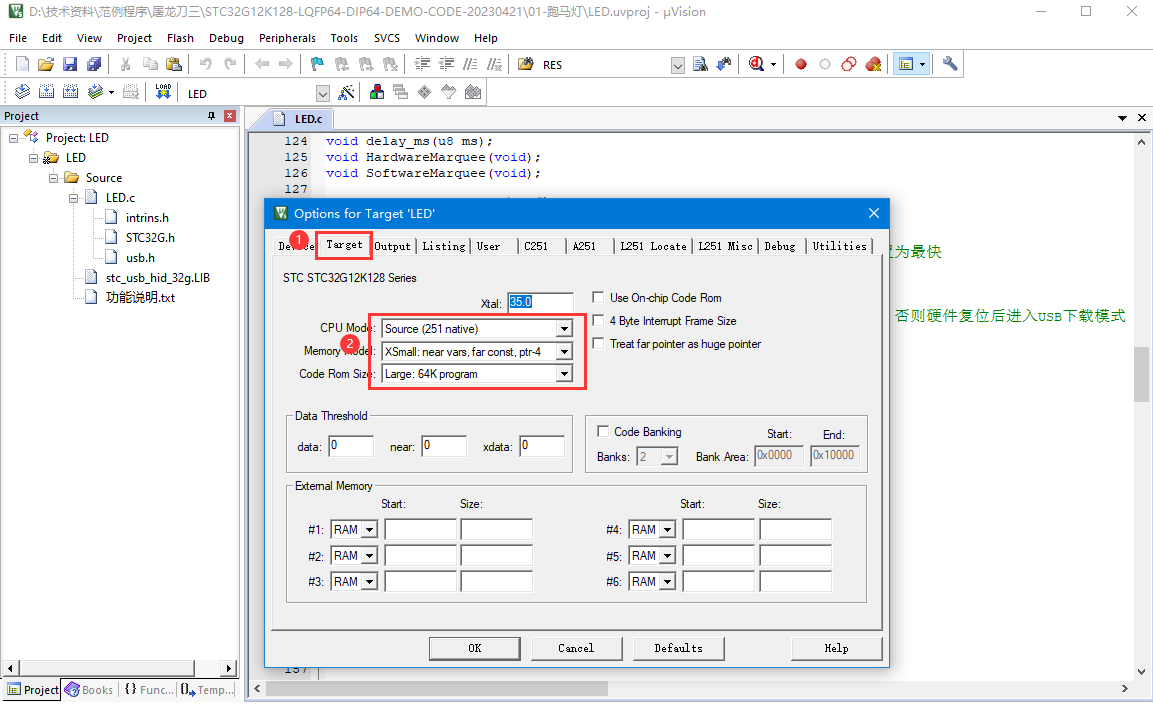Collapse the Source folder in the project tree
This screenshot has width=1153, height=705.
(53, 178)
